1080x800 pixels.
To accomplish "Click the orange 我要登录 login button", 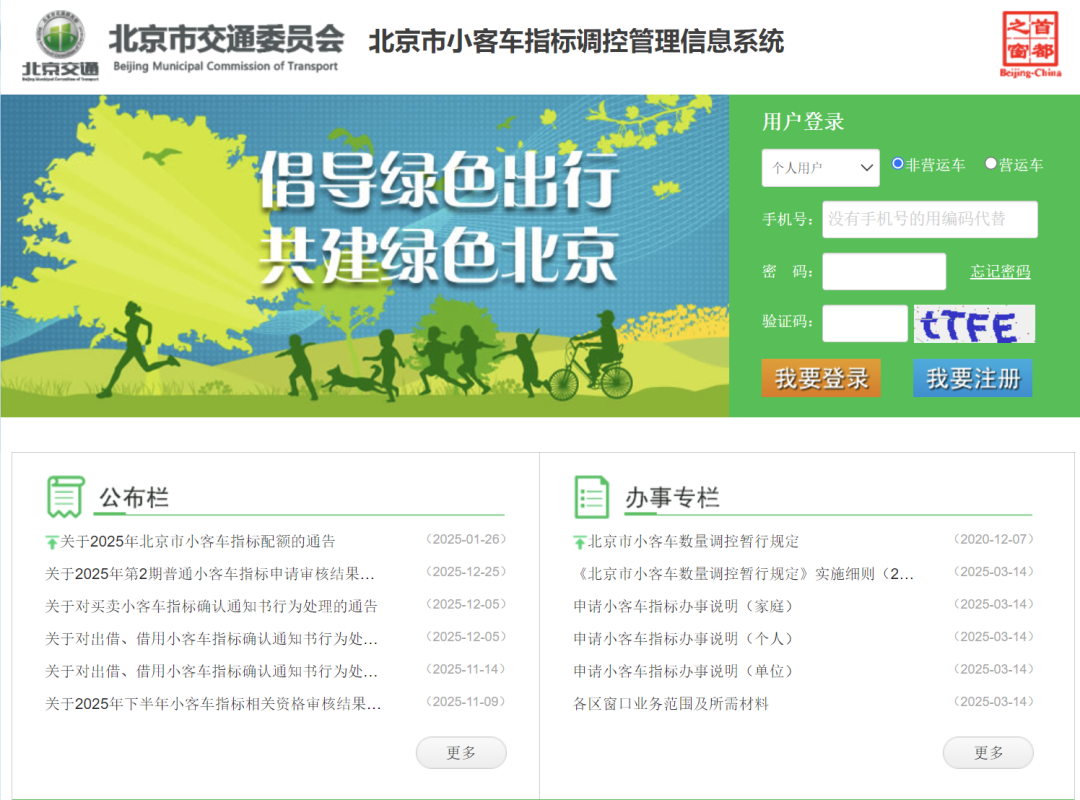I will [821, 378].
